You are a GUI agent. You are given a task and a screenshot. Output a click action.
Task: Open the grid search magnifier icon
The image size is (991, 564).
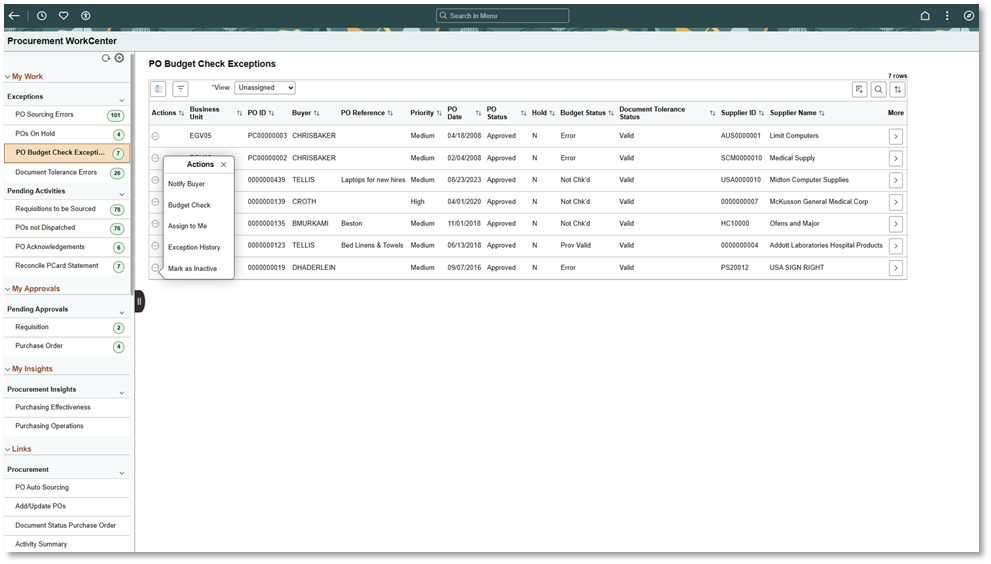(x=879, y=90)
